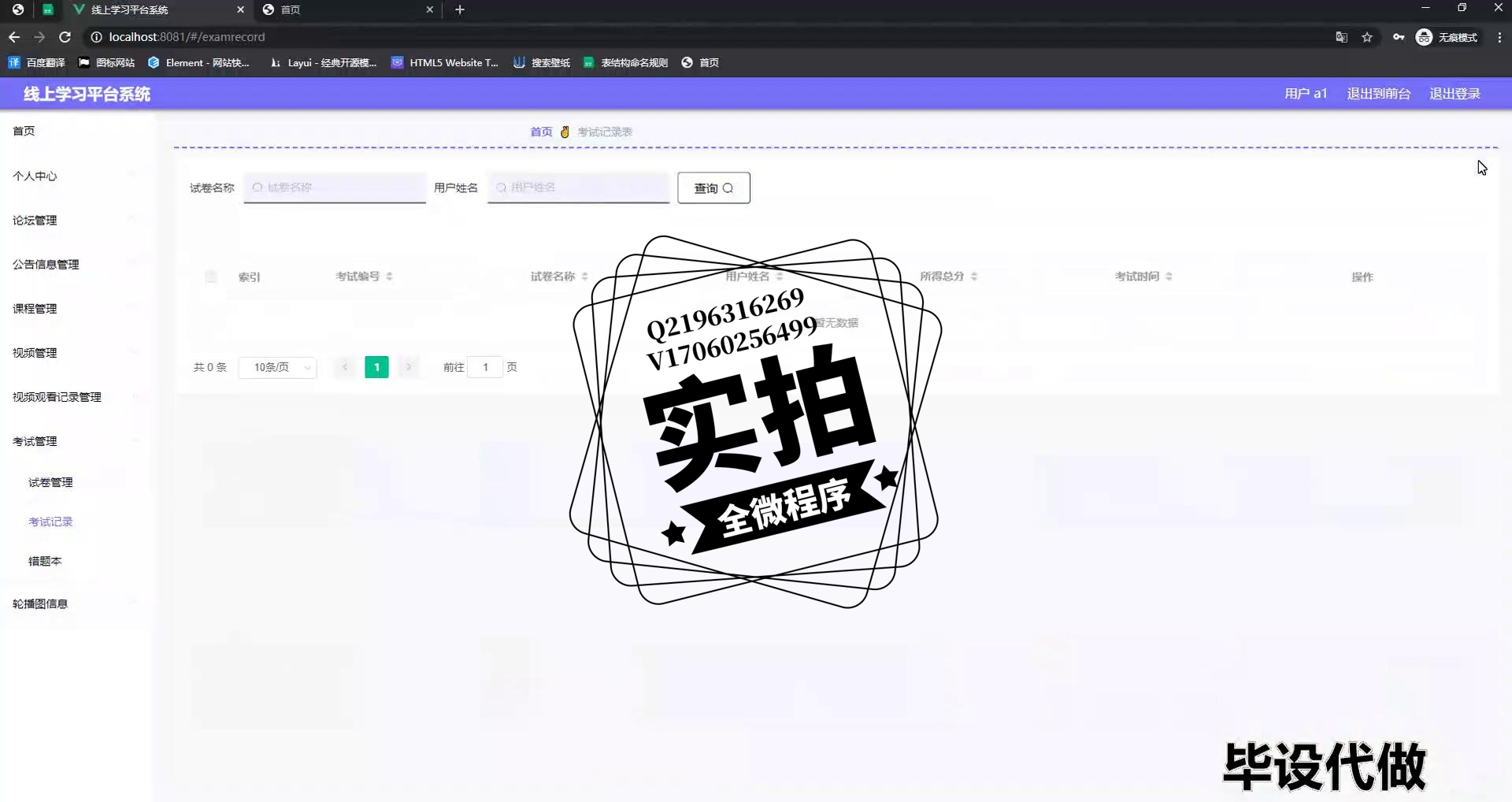Open the 图标网站 bookmark

click(x=107, y=62)
